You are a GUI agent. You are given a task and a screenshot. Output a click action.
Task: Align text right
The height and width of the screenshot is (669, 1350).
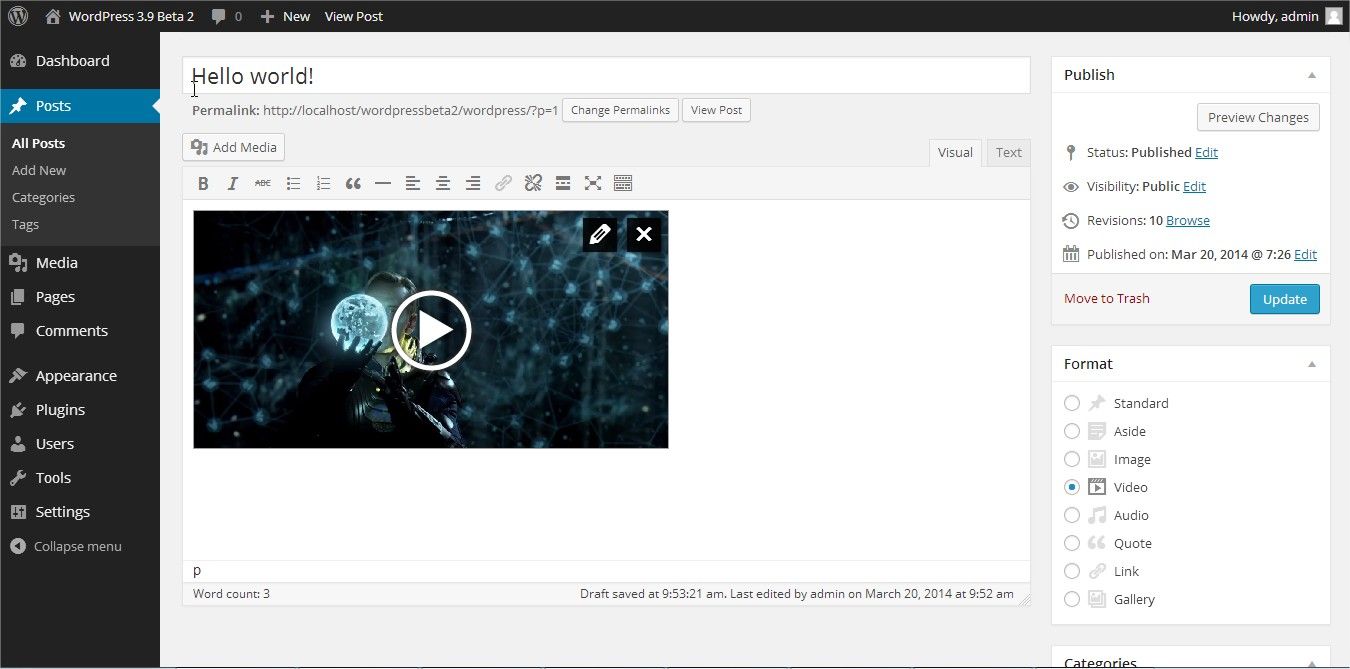[x=473, y=183]
